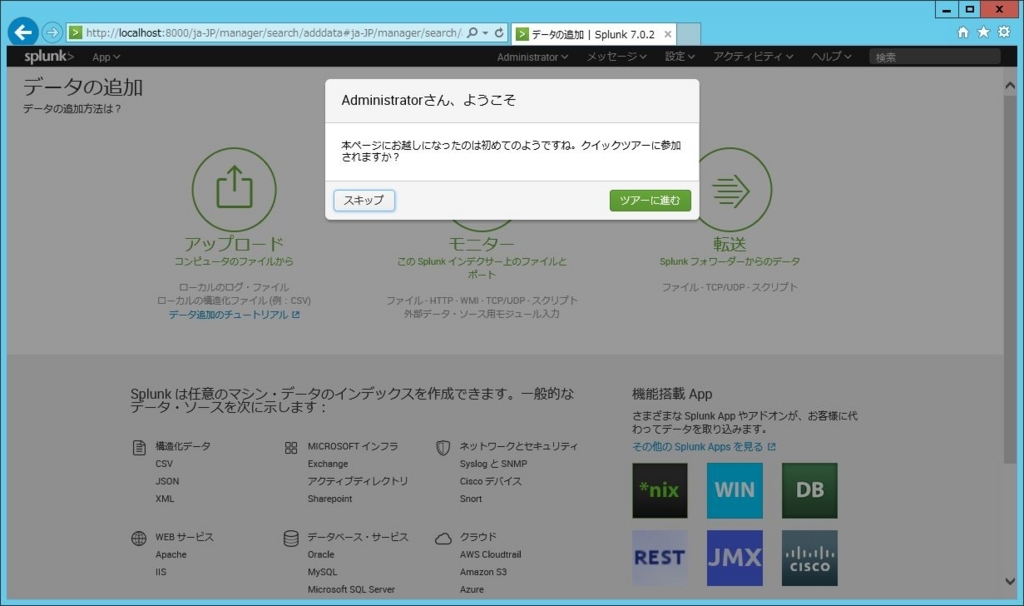Open the *nix app icon
Viewport: 1024px width, 606px height.
[x=660, y=490]
